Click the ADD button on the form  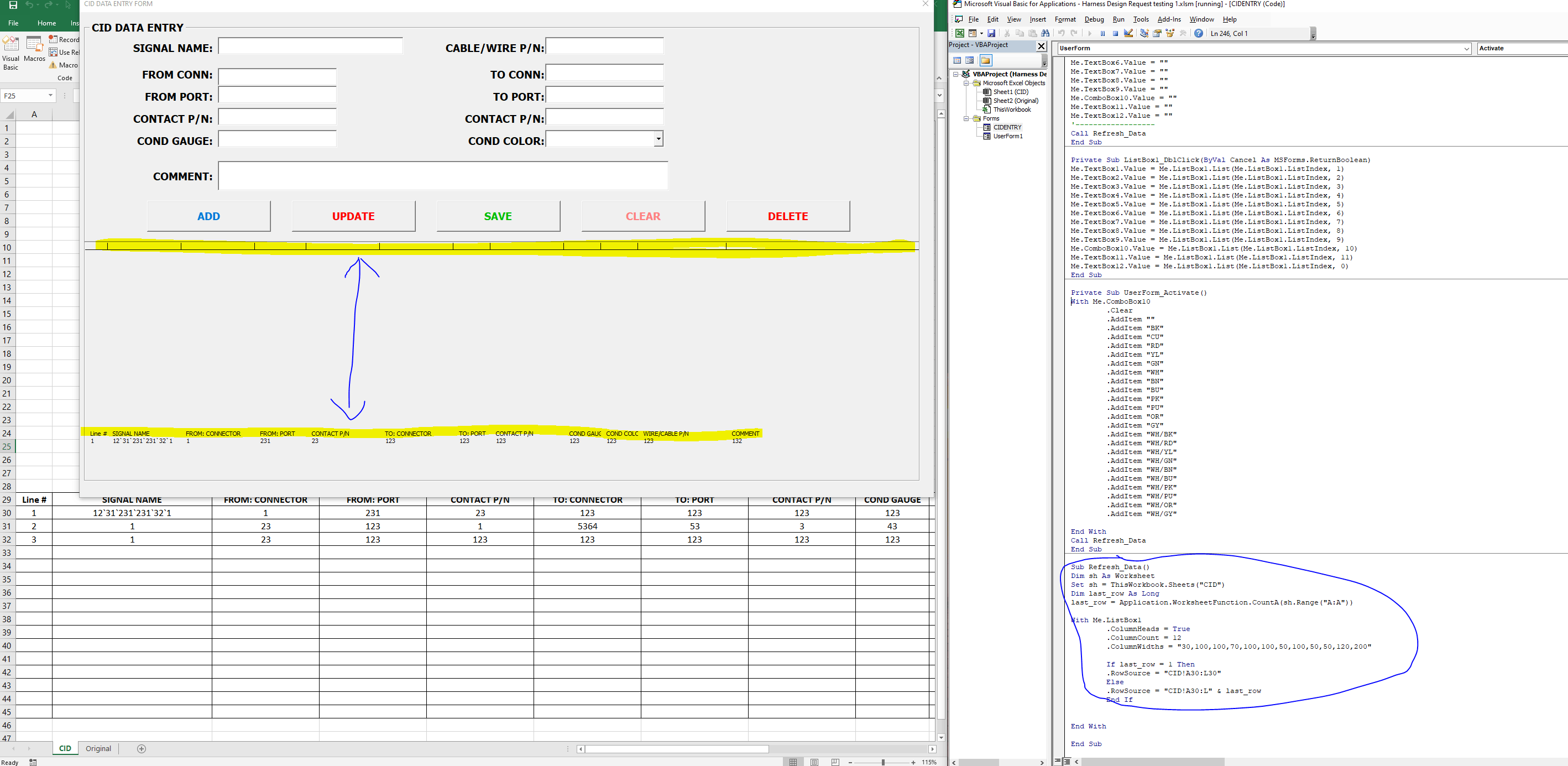click(x=209, y=216)
